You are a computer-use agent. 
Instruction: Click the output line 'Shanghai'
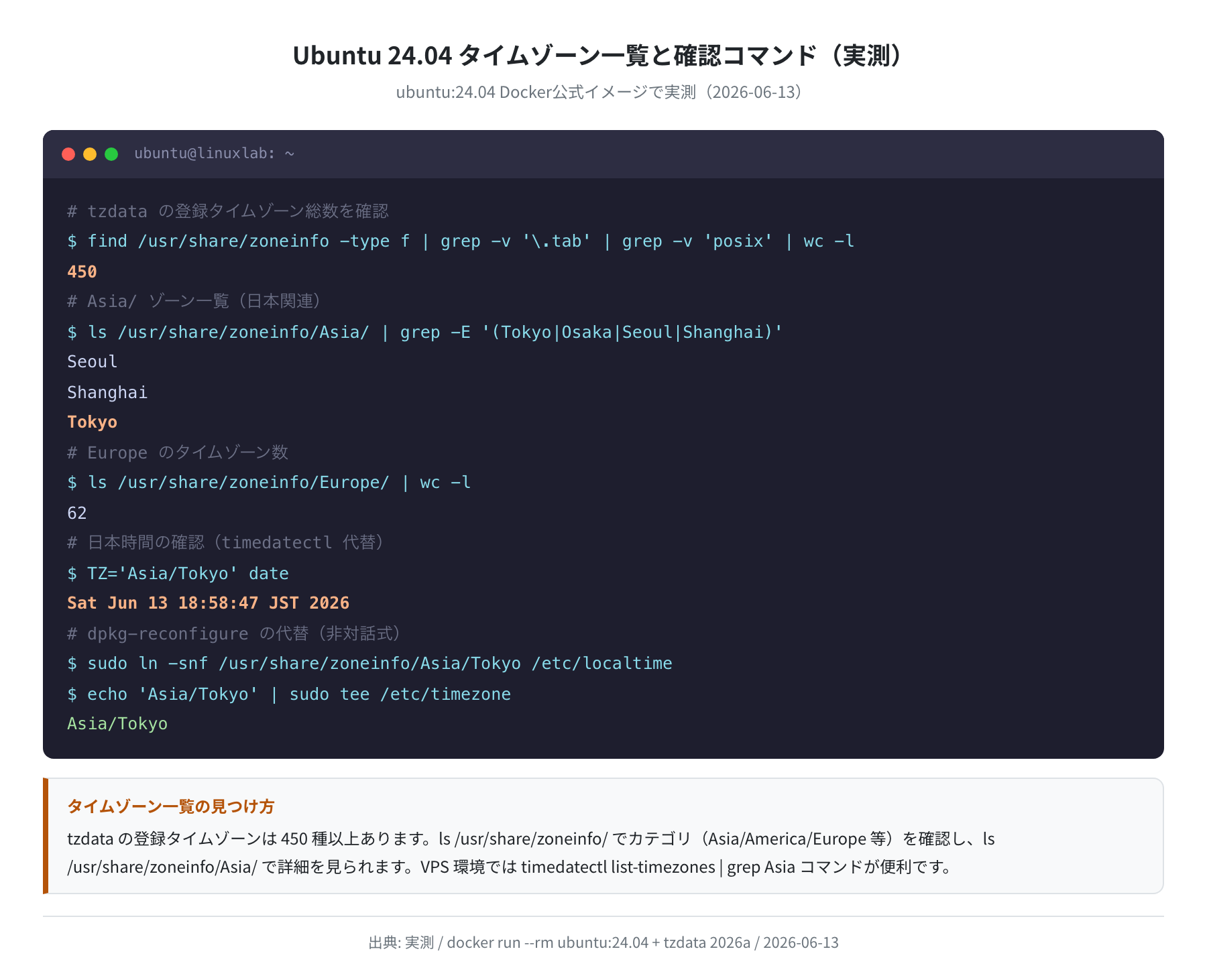[x=107, y=392]
